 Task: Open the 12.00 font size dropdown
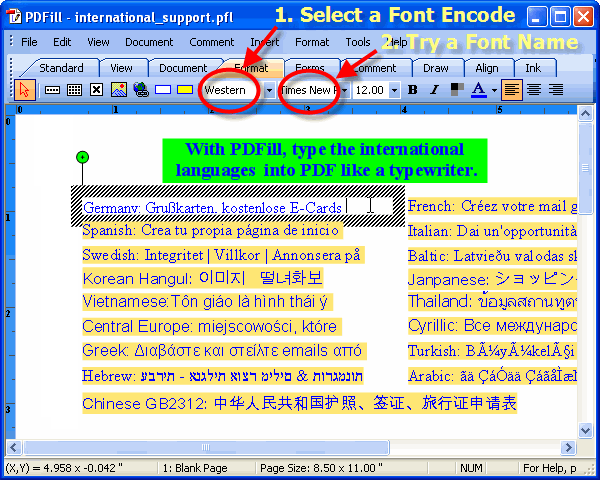coord(395,90)
